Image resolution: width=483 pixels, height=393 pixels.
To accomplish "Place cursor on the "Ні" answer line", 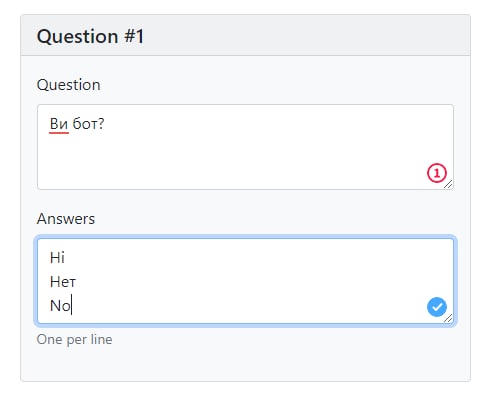I will pyautogui.click(x=57, y=258).
